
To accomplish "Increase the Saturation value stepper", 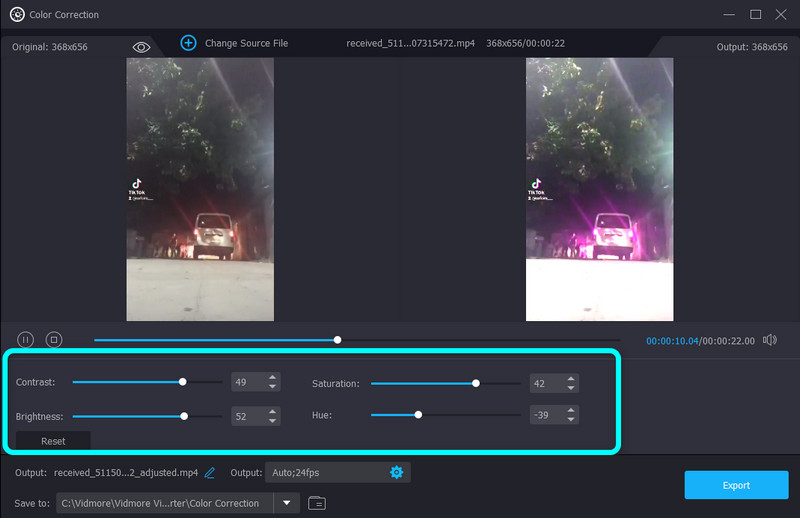I will point(570,378).
